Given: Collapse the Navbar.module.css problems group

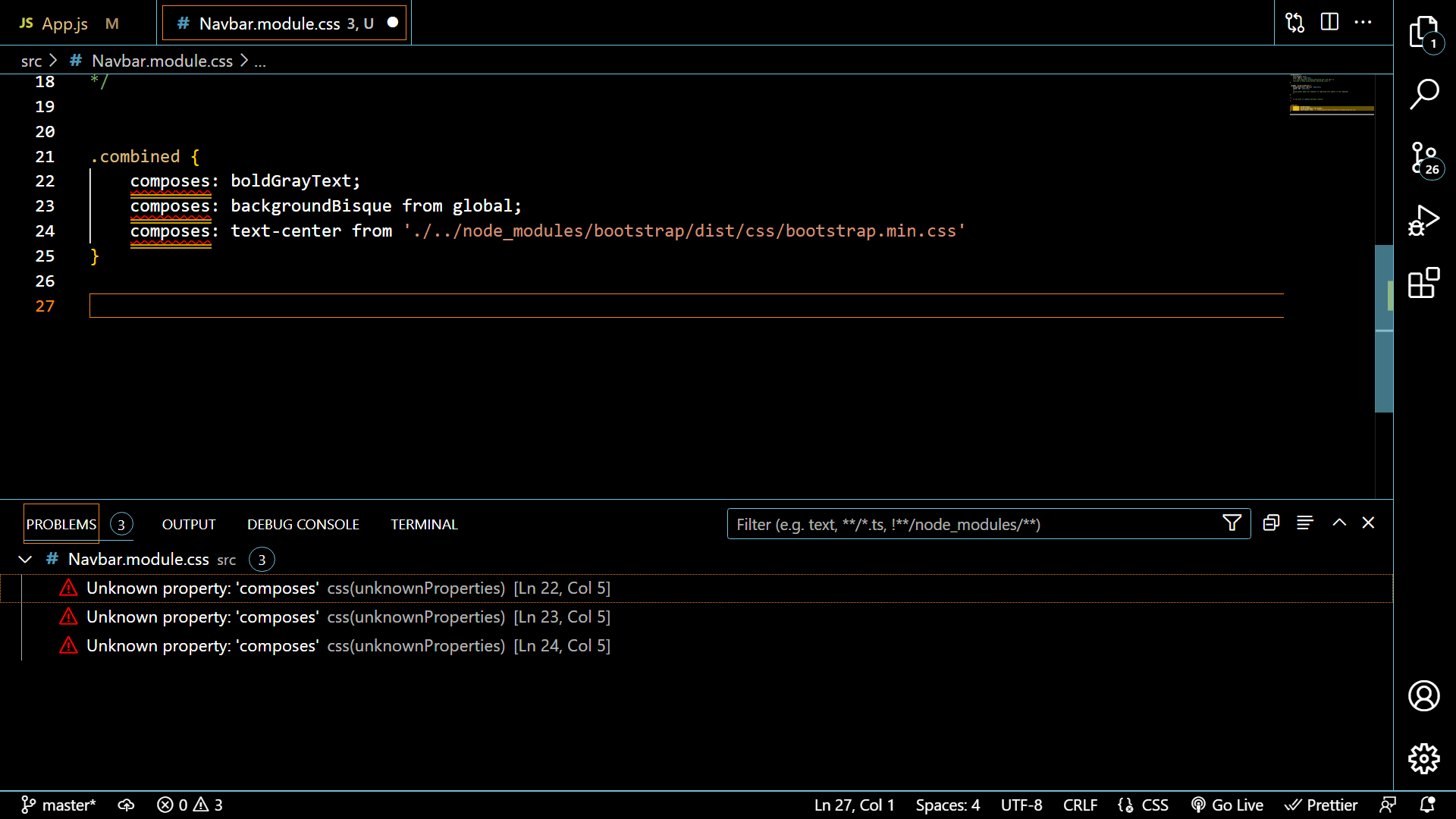Looking at the screenshot, I should (x=25, y=559).
